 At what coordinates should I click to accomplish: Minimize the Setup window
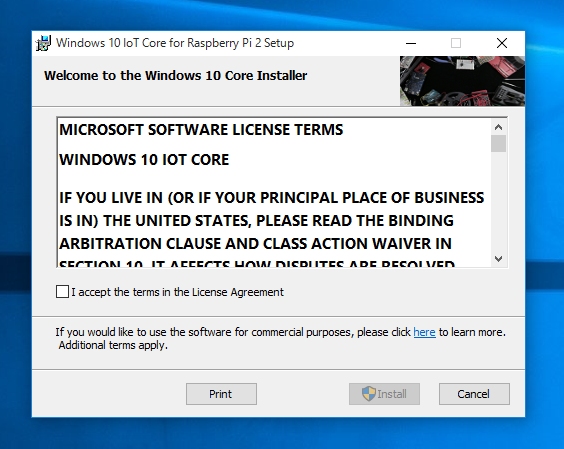click(411, 43)
